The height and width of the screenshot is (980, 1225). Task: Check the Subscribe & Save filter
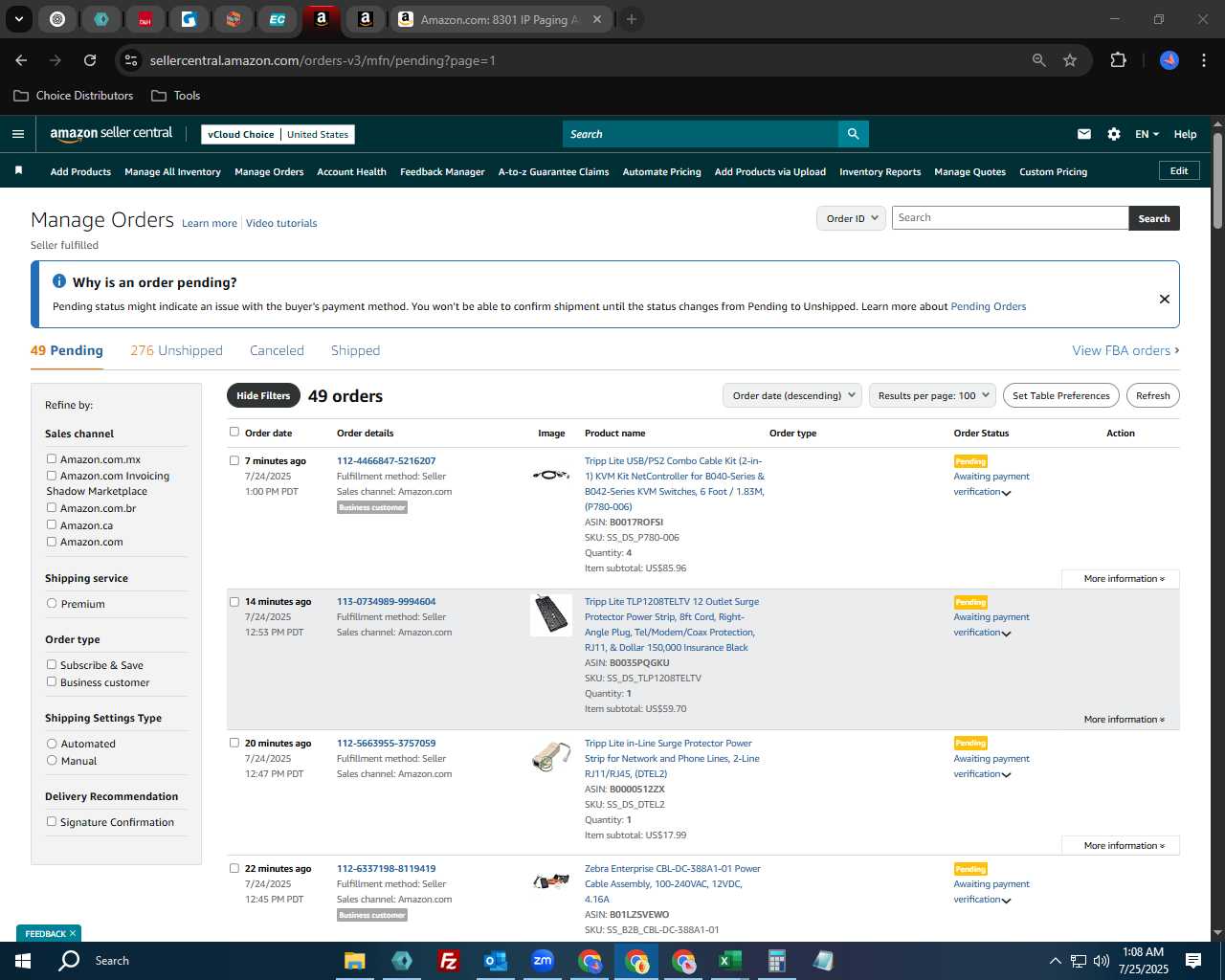52,665
